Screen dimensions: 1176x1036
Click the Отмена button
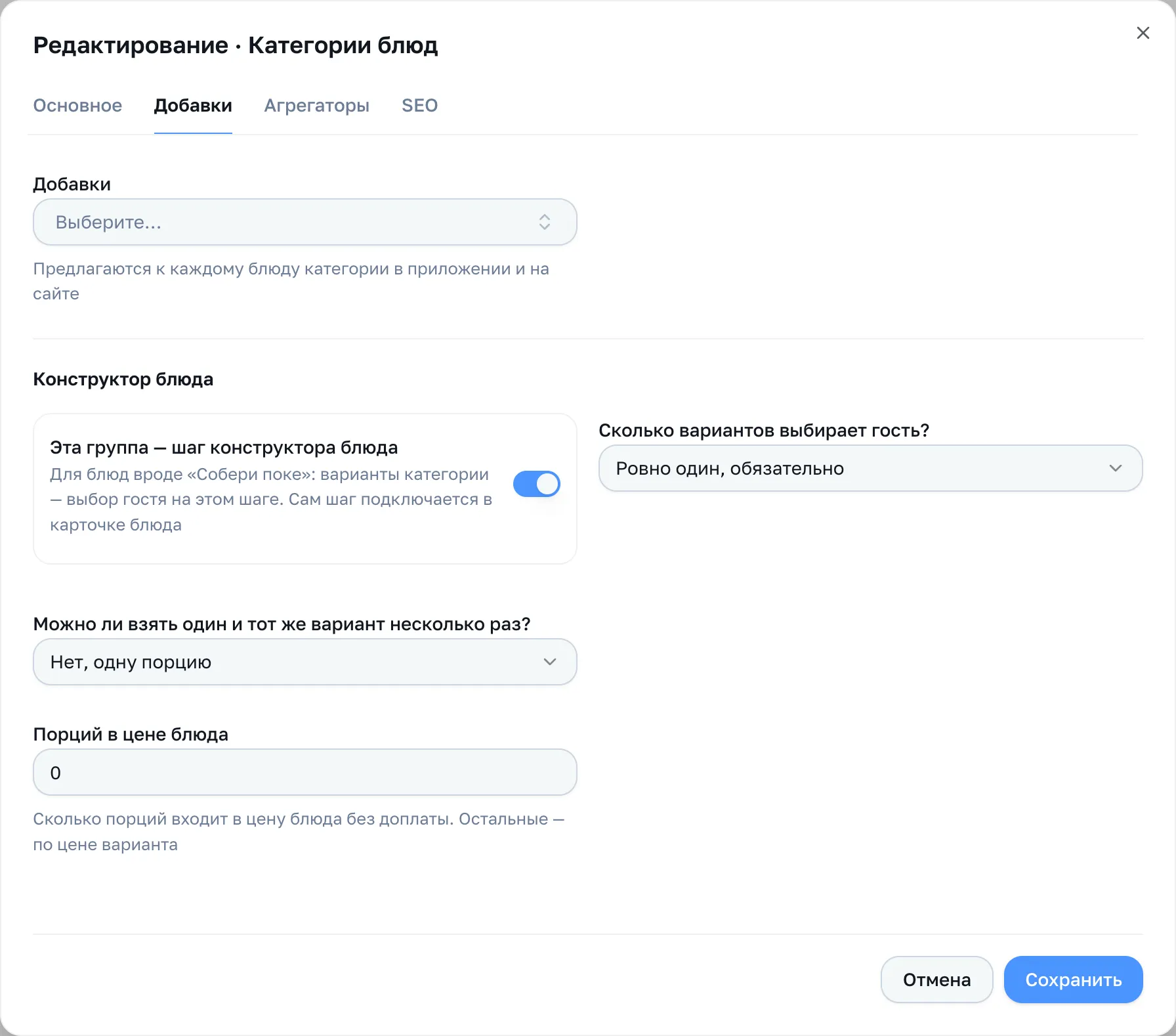936,980
